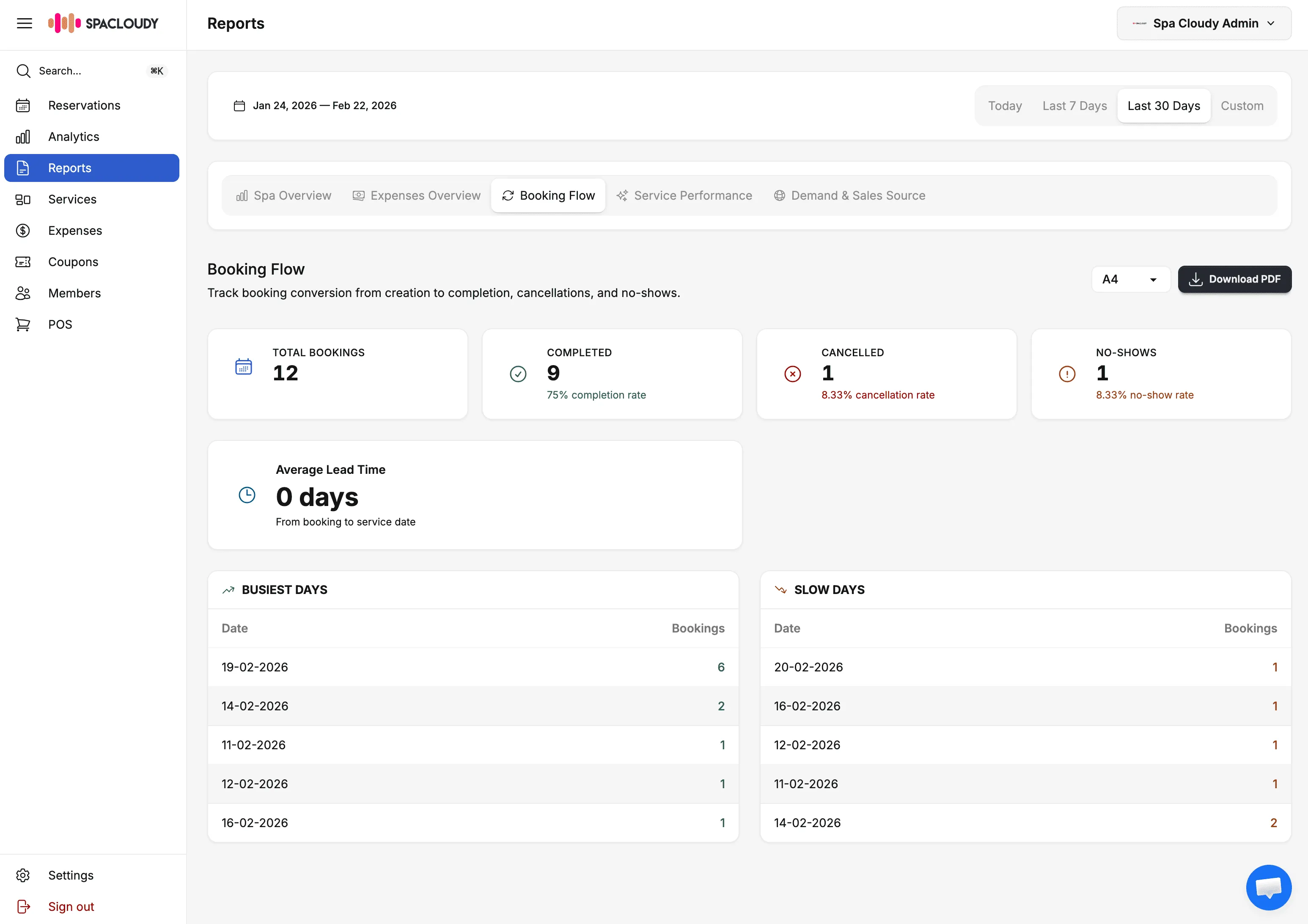Click the Download PDF button
Image resolution: width=1308 pixels, height=924 pixels.
point(1234,279)
